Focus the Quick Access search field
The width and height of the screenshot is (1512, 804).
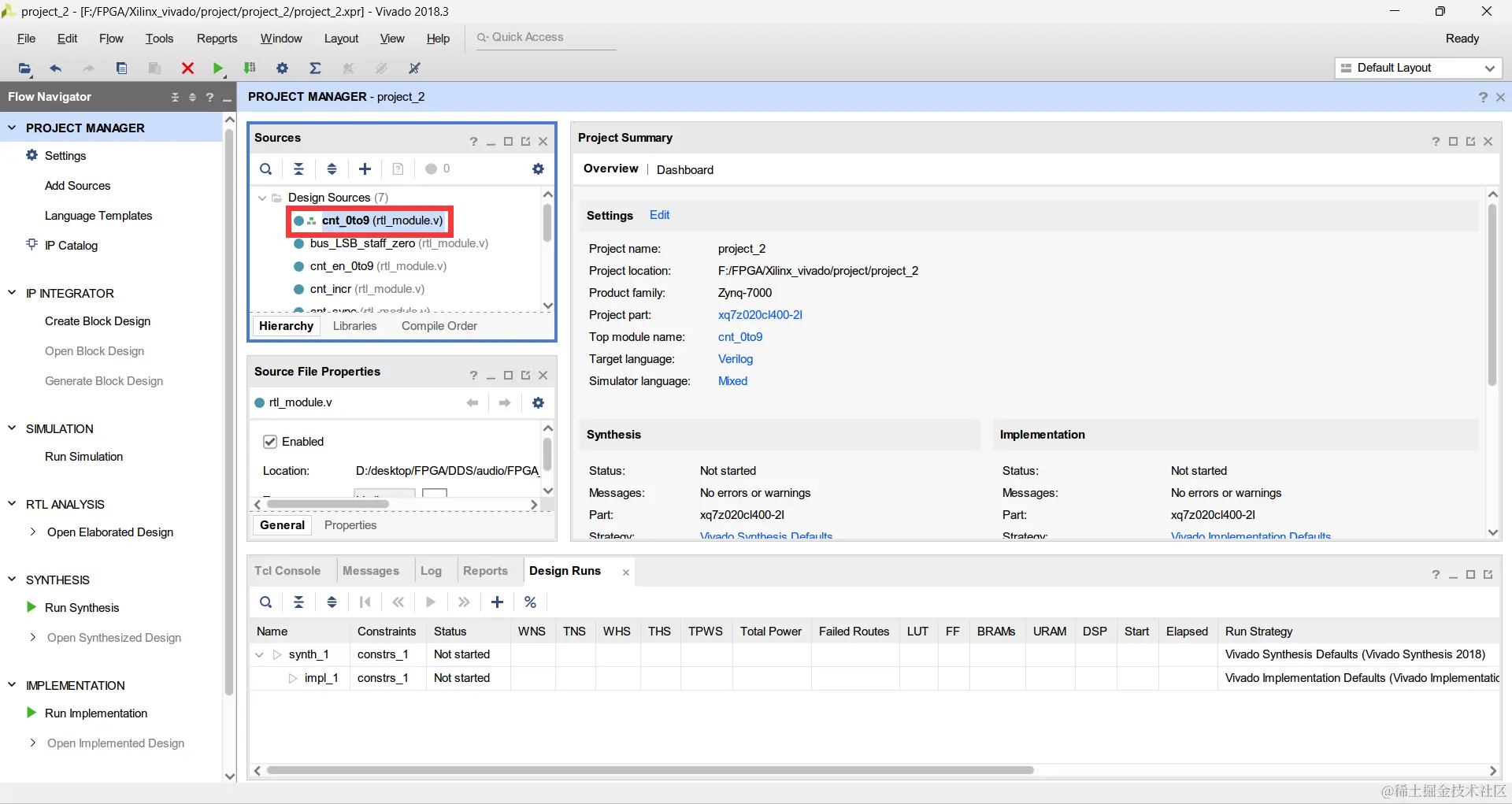[546, 38]
